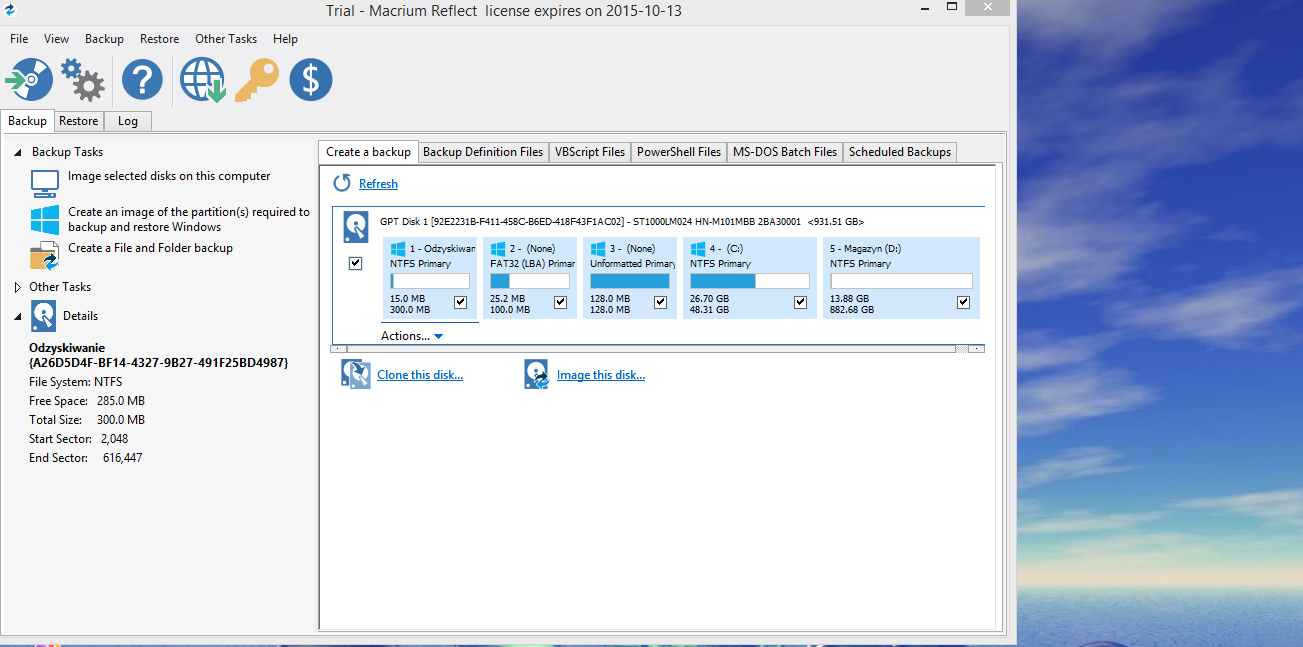Toggle checkbox for Magazyn (D:) partition
1303x647 pixels.
pos(963,302)
